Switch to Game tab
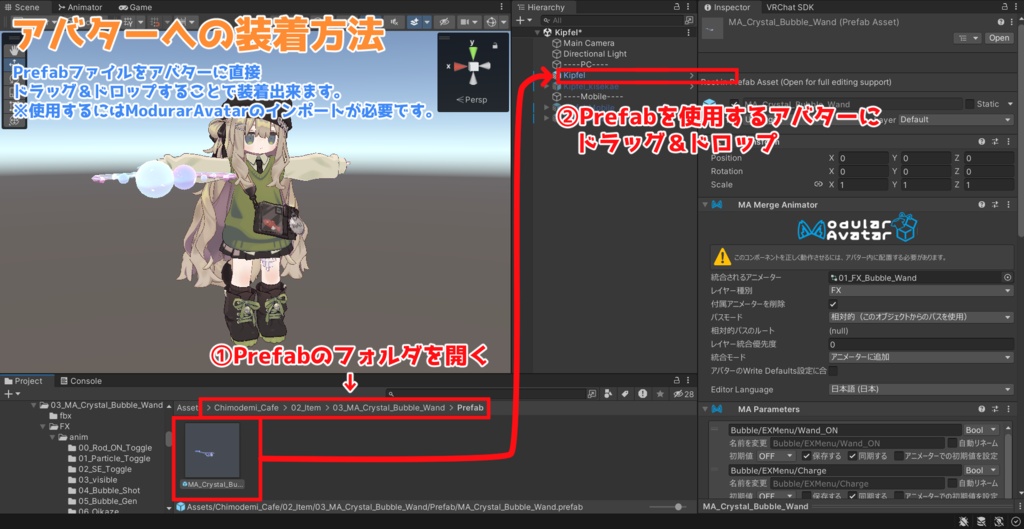 135,7
